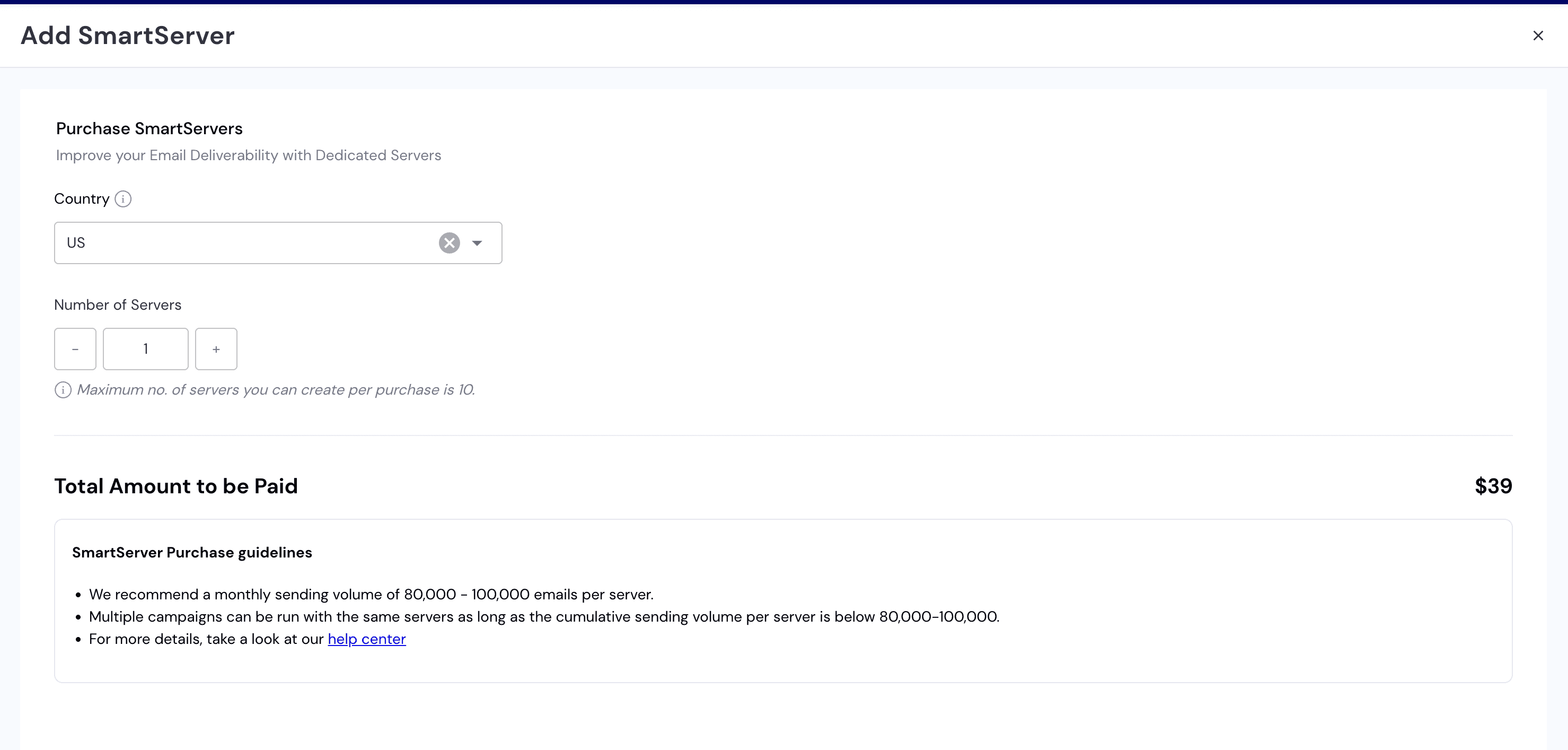This screenshot has height=750, width=1568.
Task: Click the help center hyperlink in guidelines
Action: (x=366, y=639)
